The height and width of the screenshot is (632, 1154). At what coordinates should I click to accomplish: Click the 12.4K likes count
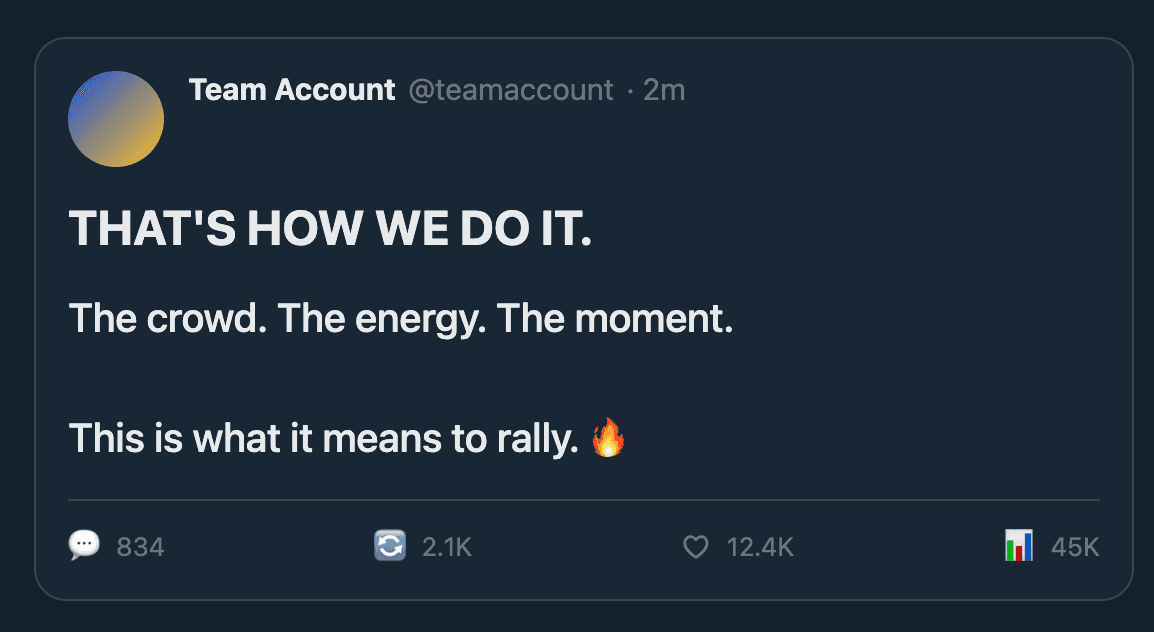[760, 547]
